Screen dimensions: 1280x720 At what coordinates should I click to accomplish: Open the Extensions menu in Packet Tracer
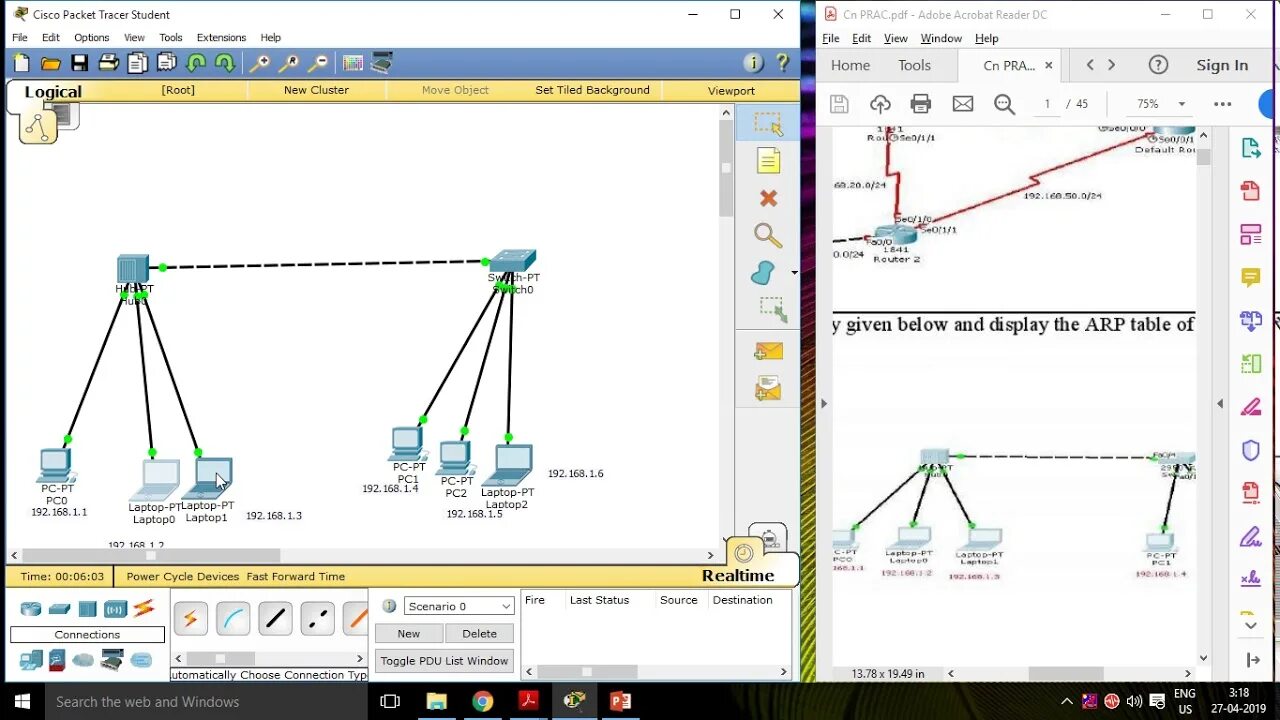tap(221, 37)
